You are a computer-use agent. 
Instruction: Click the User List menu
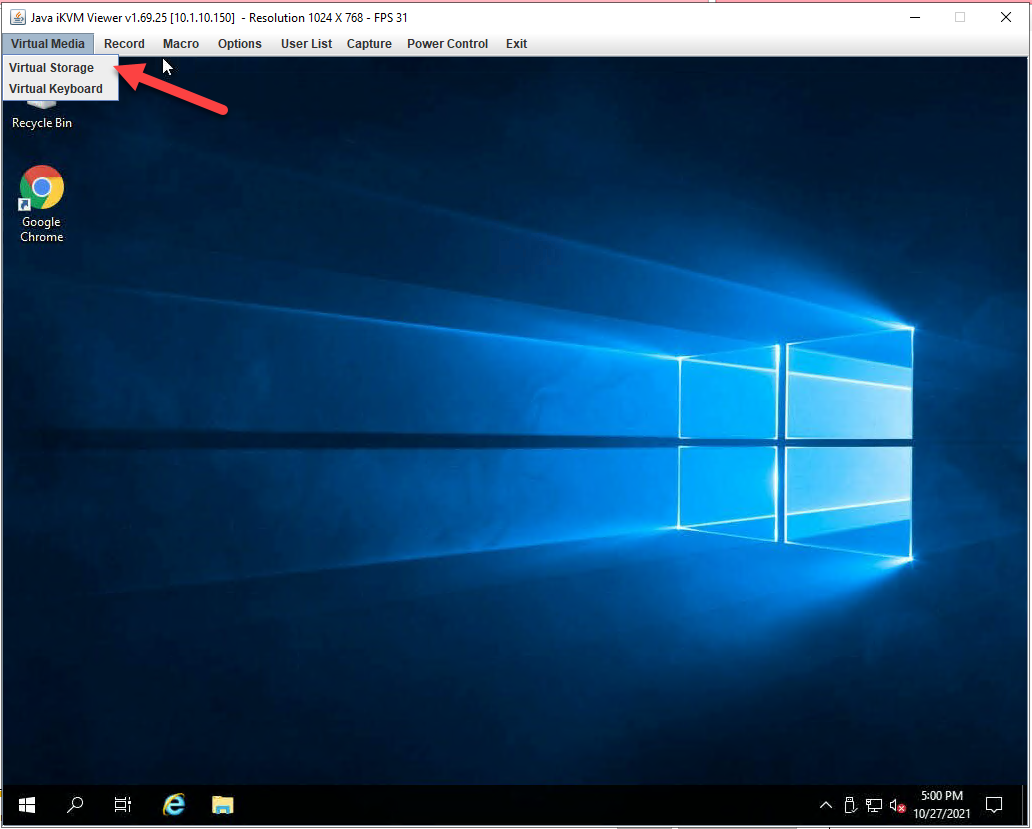pyautogui.click(x=306, y=44)
